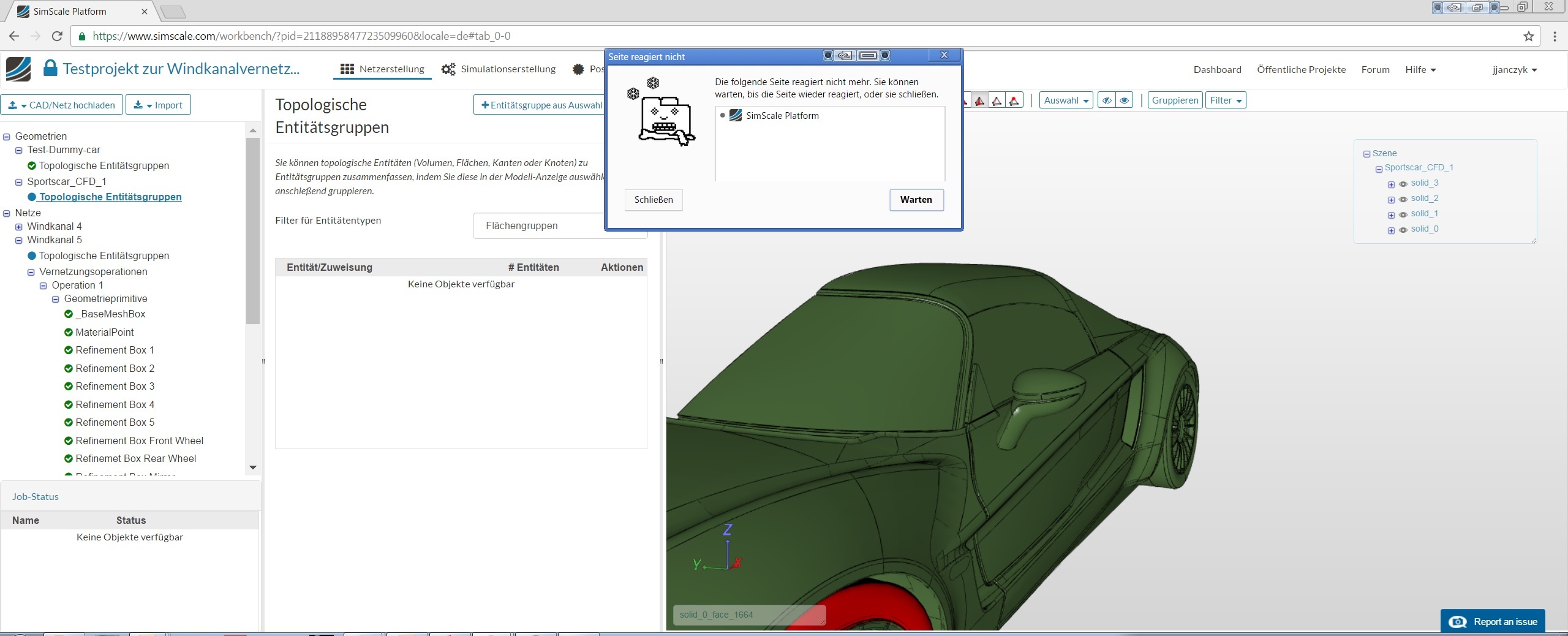Click the SimScale logo in header
The image size is (1568, 636).
(18, 69)
